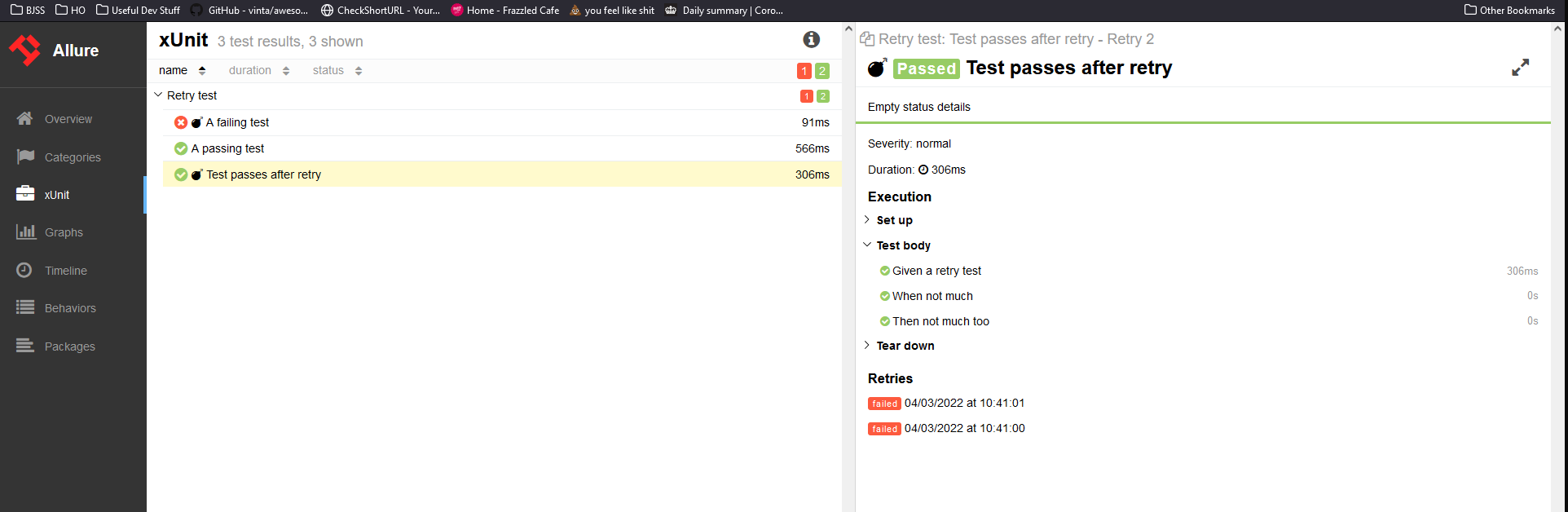Click the Passed status badge

coord(927,68)
